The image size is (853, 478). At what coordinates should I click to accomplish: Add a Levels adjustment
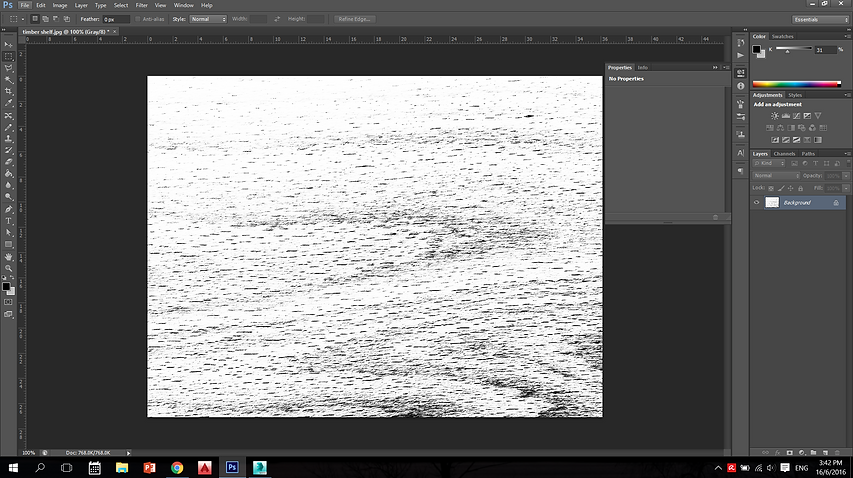pyautogui.click(x=786, y=116)
